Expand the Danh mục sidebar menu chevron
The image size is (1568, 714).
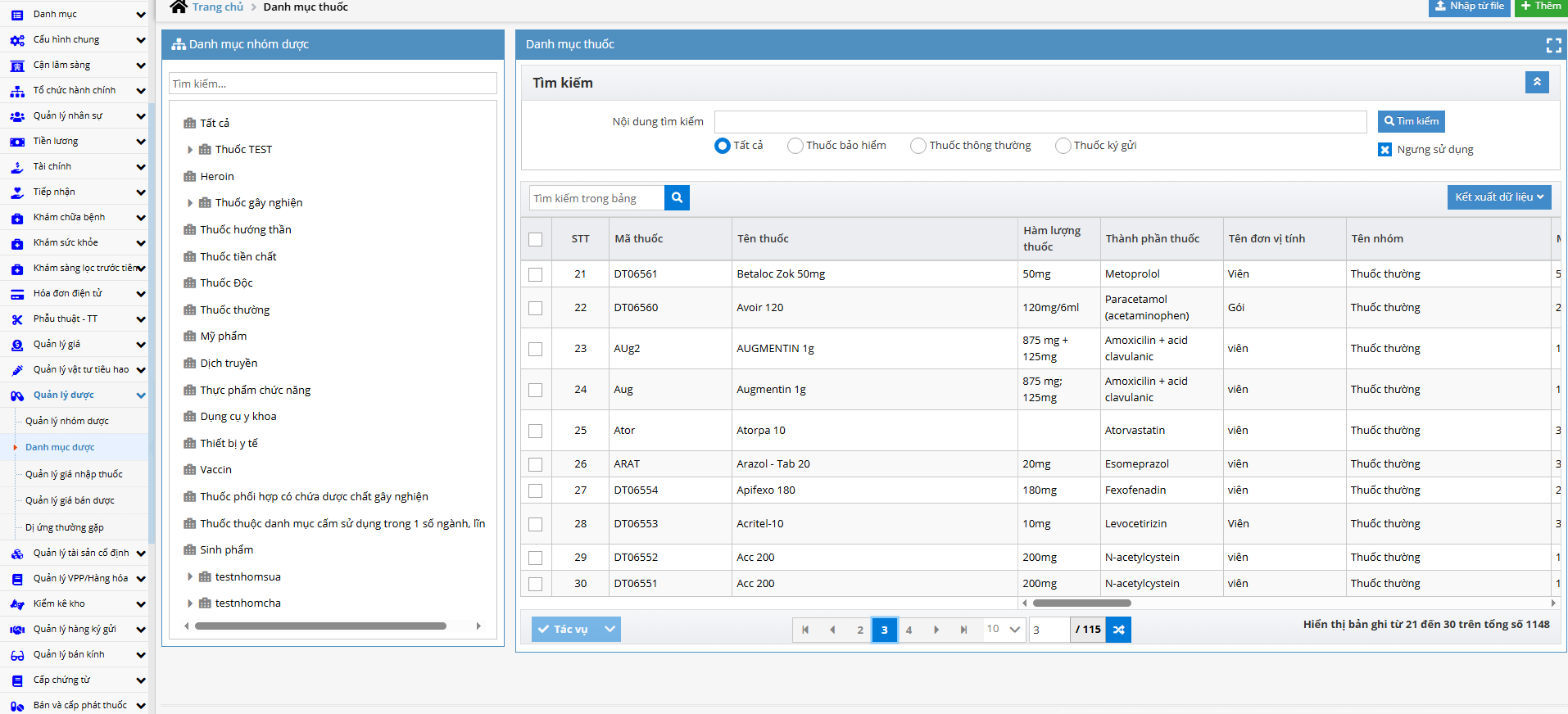[141, 15]
